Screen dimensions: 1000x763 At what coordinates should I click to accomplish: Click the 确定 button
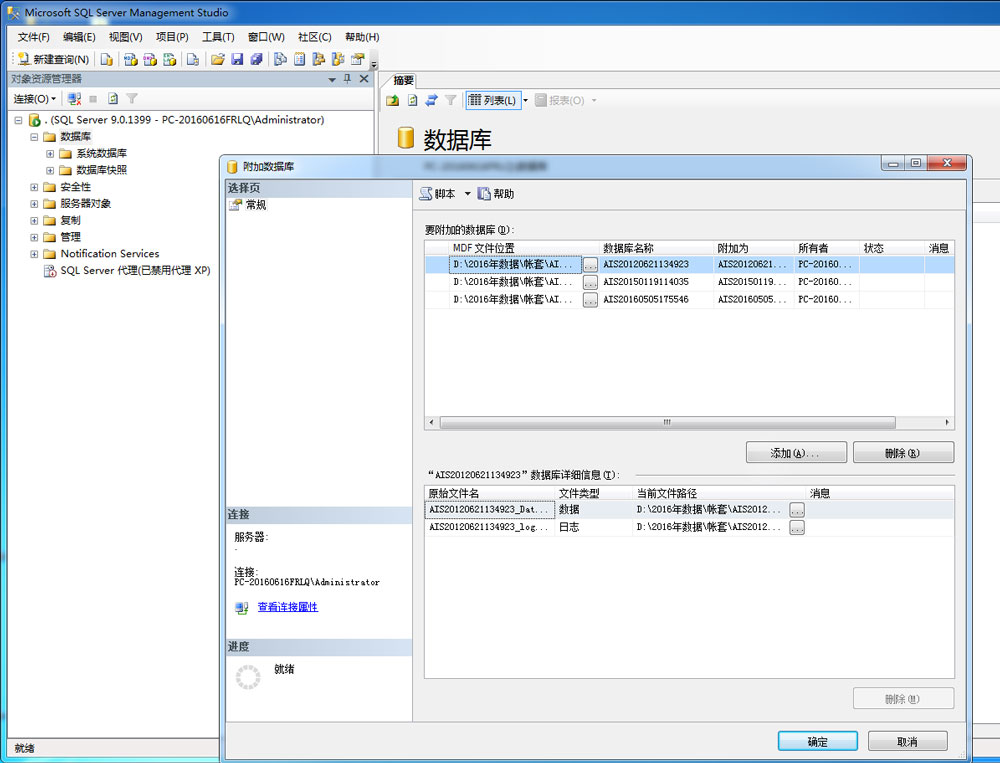coord(817,741)
